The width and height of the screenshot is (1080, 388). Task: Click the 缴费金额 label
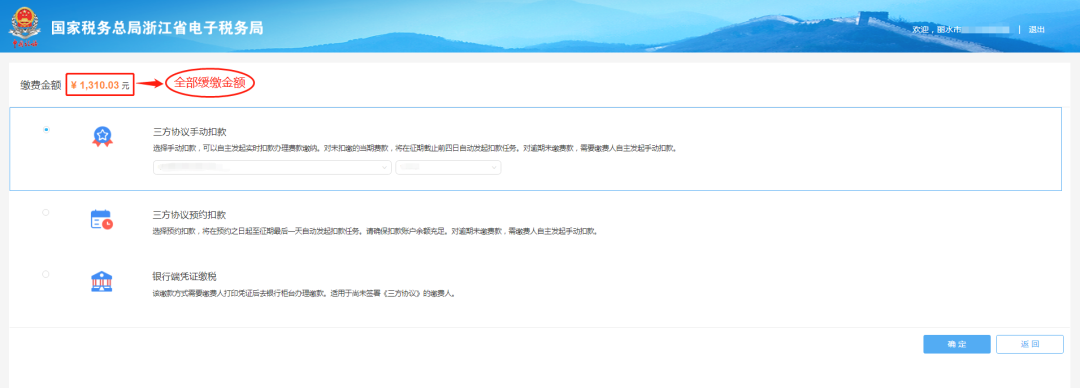tap(41, 85)
